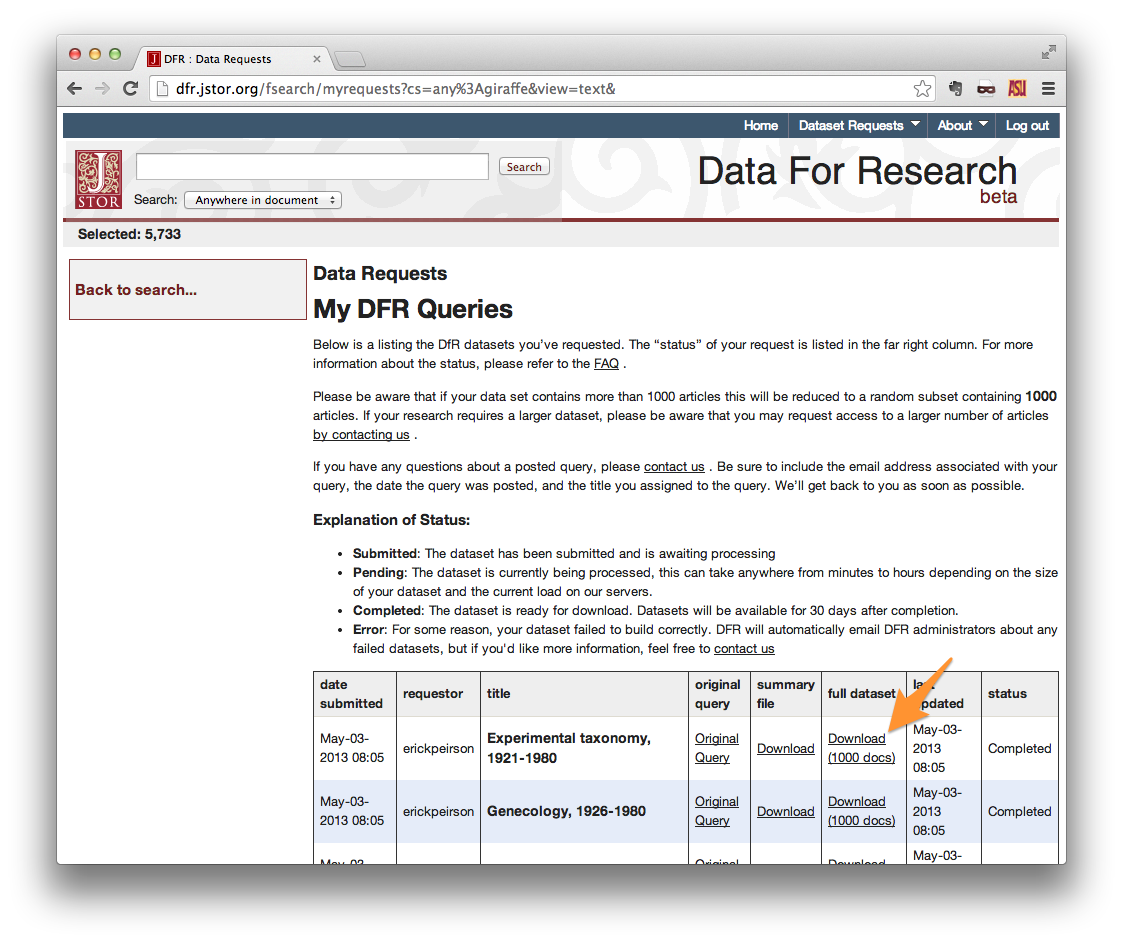Screen dimensions: 1123x943
Task: Toggle fullscreen with the window expand arrows
Action: (1049, 52)
